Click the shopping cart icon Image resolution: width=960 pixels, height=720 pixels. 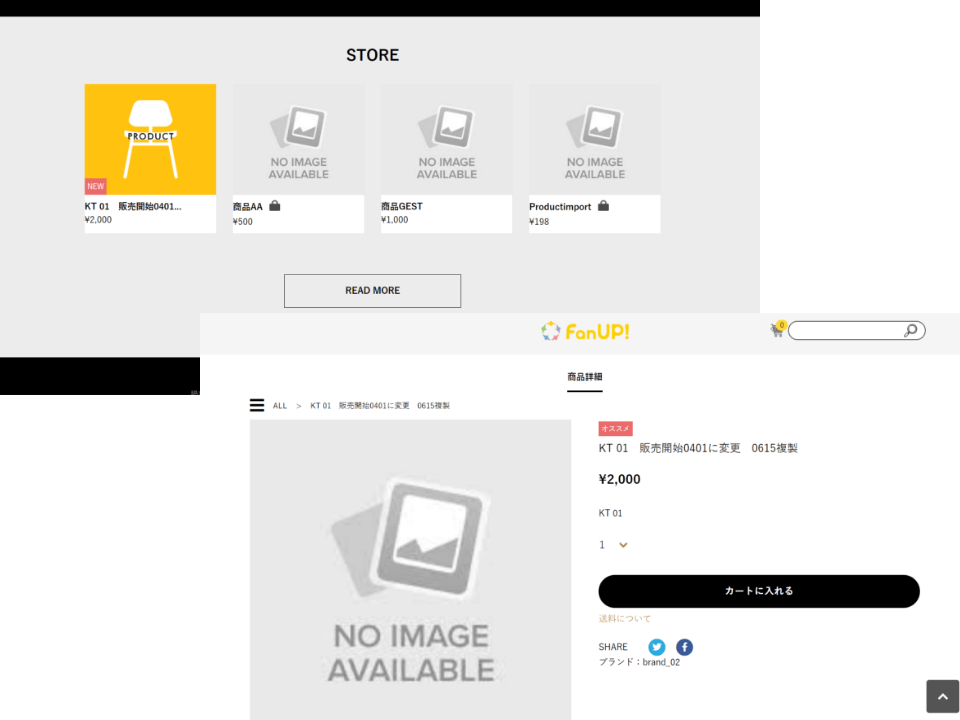click(777, 331)
